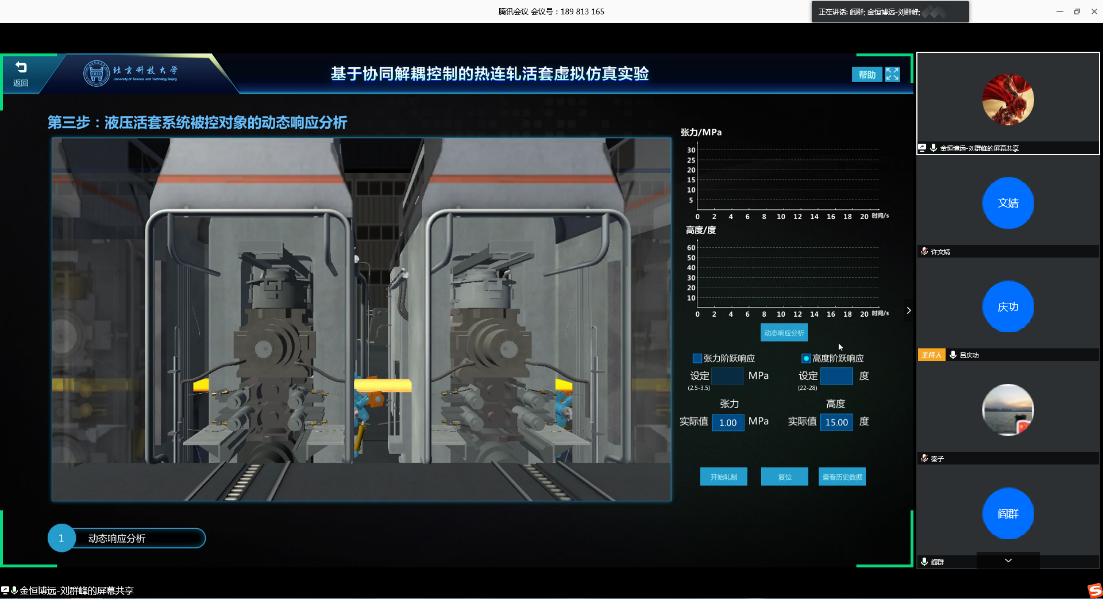Click the university logo in header

[99, 73]
